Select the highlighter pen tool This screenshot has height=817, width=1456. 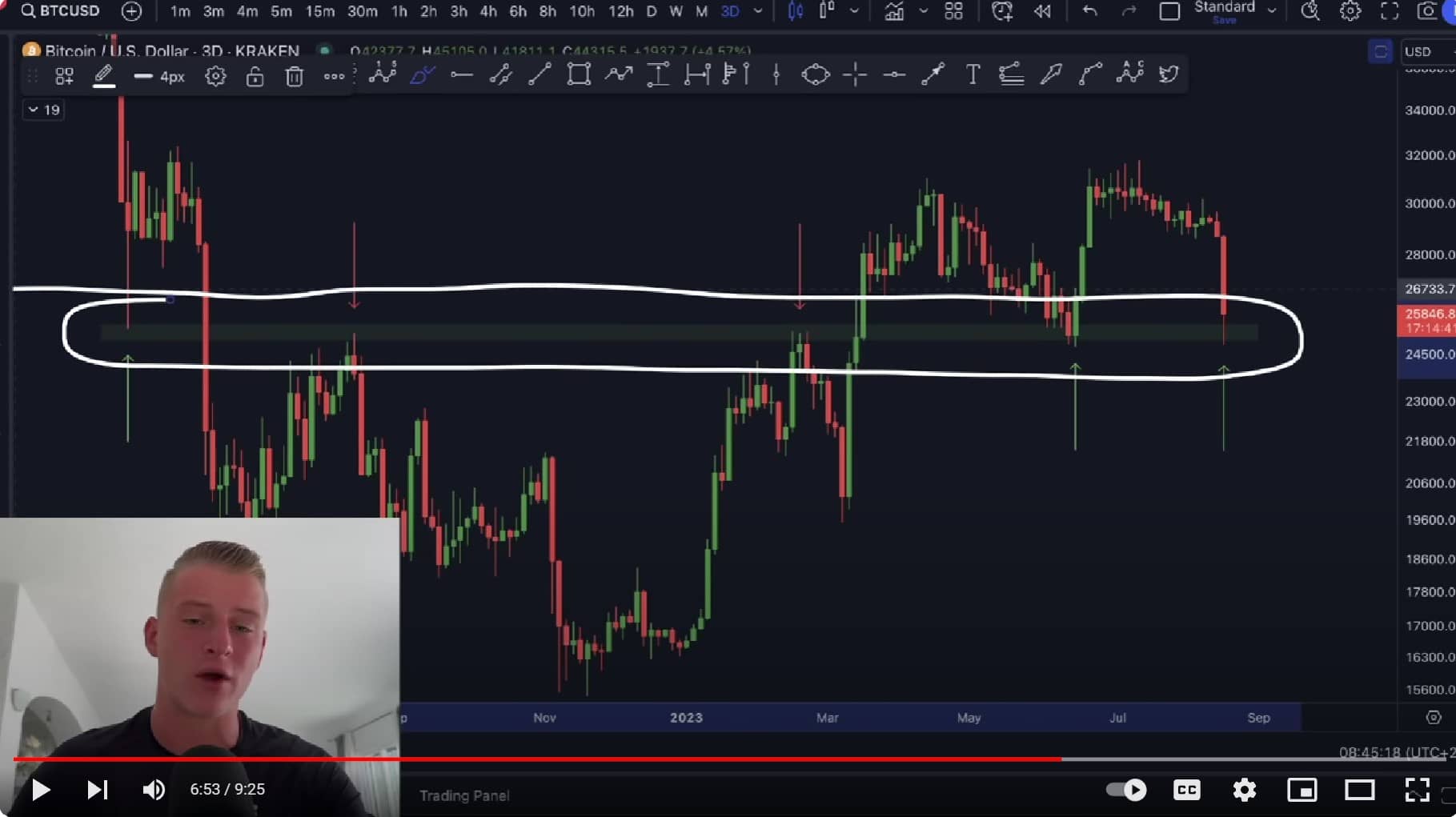click(x=1051, y=75)
